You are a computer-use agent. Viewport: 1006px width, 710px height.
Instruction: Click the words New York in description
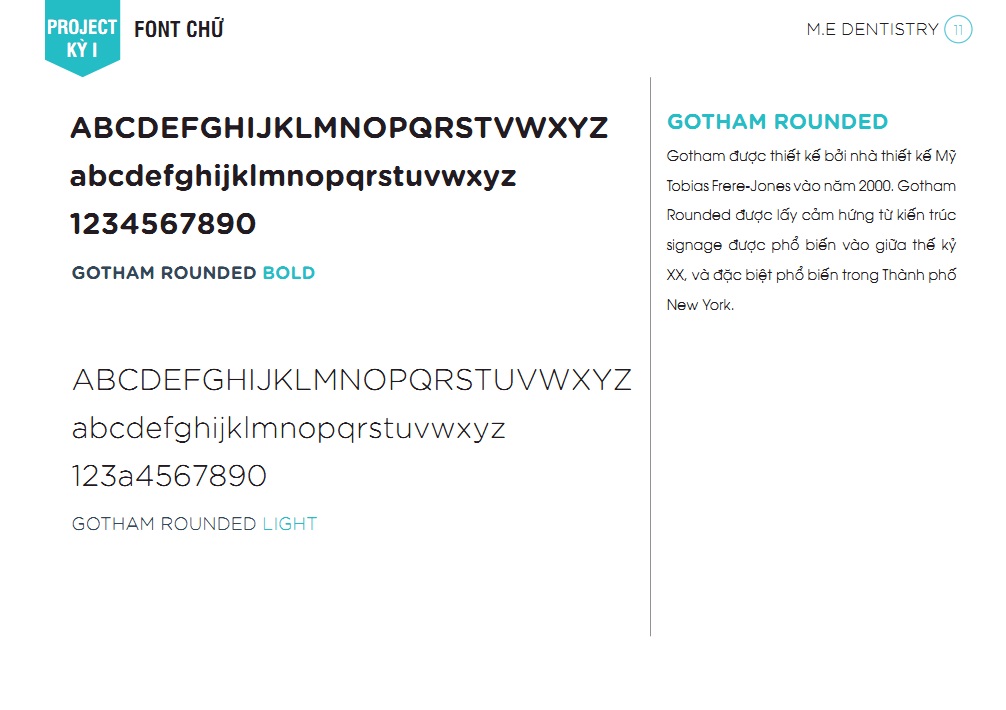pyautogui.click(x=699, y=305)
